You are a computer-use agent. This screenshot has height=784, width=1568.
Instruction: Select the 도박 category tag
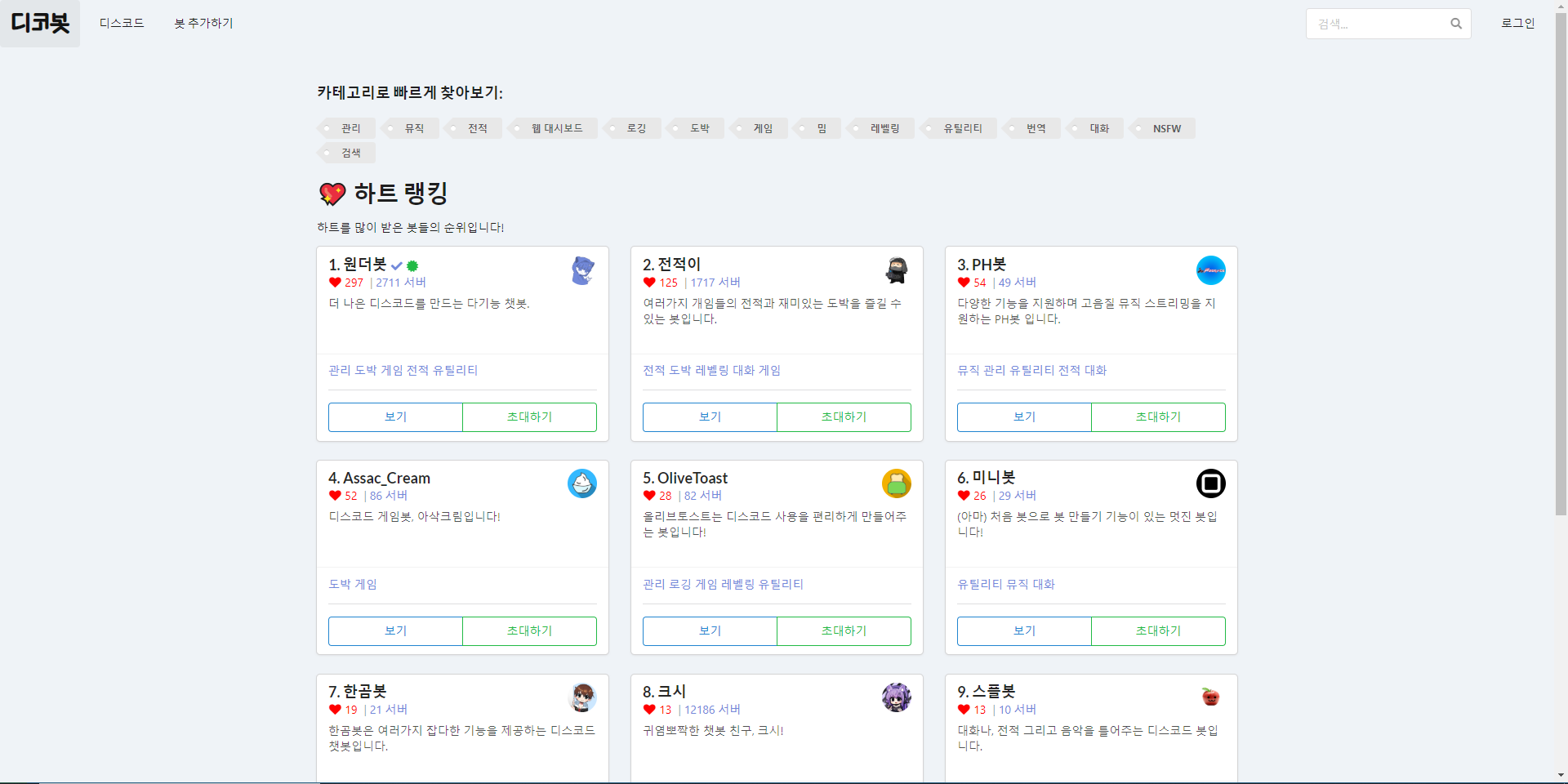pyautogui.click(x=695, y=128)
